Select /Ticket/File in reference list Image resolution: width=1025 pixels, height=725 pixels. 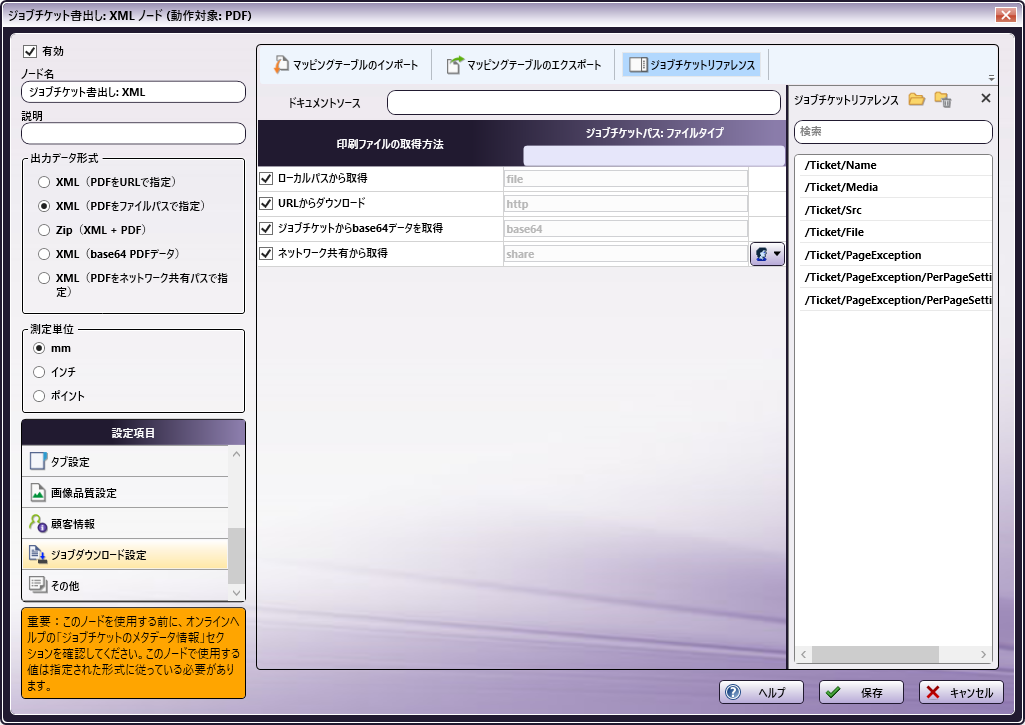(895, 232)
